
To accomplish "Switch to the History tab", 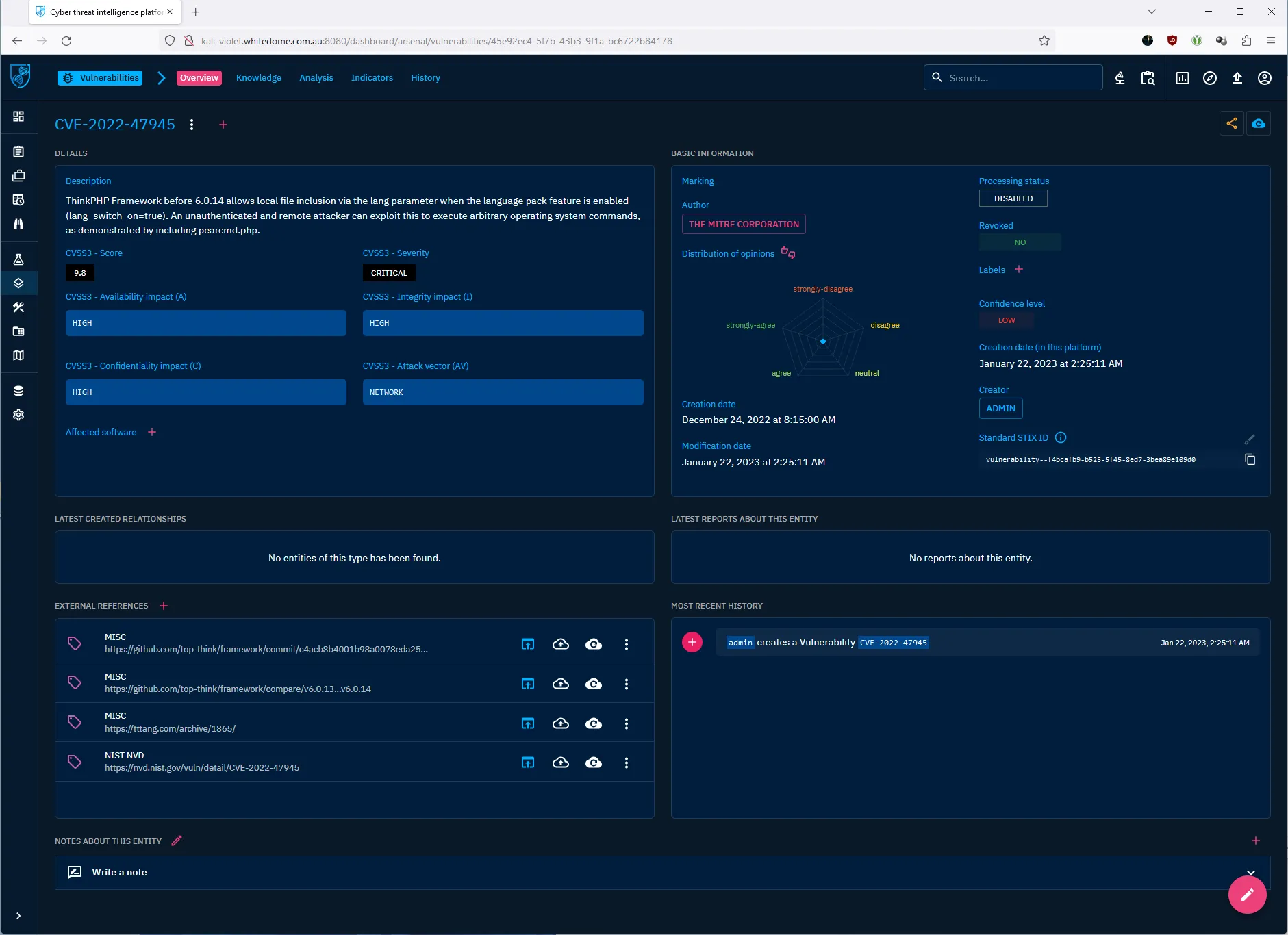I will click(425, 78).
